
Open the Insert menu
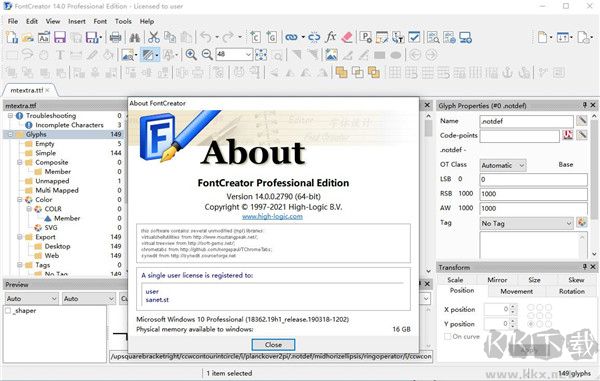(77, 21)
